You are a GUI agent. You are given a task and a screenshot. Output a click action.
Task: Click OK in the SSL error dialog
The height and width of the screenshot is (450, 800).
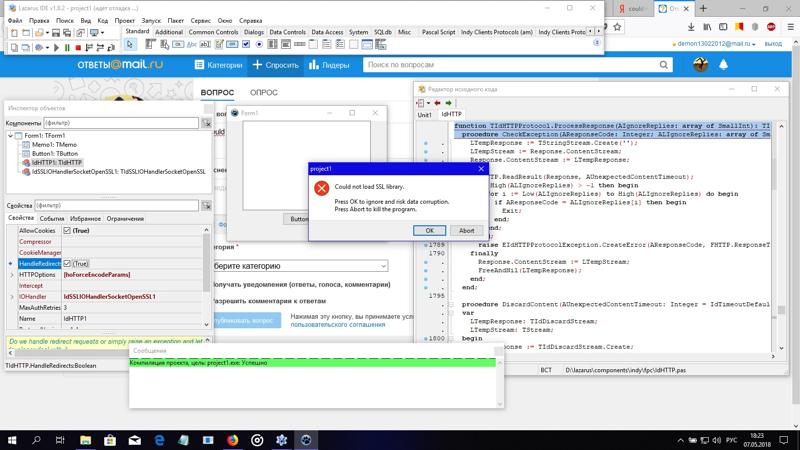(x=429, y=230)
